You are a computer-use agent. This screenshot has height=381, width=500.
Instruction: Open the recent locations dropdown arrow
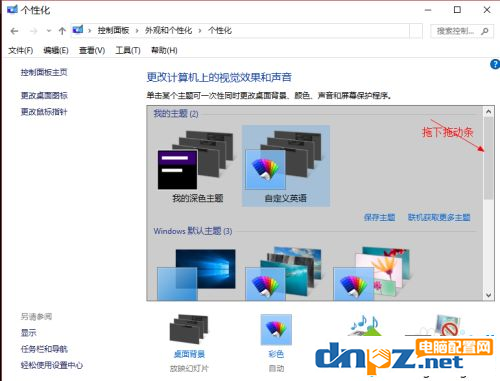coord(49,31)
